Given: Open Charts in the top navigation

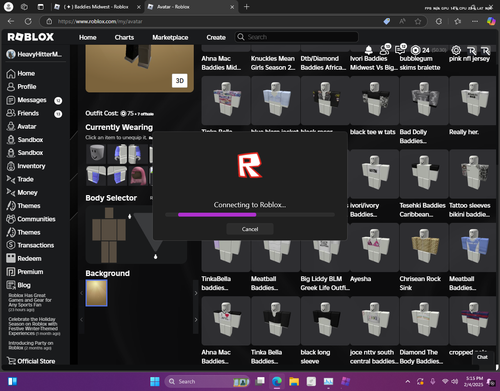Looking at the screenshot, I should pyautogui.click(x=124, y=37).
